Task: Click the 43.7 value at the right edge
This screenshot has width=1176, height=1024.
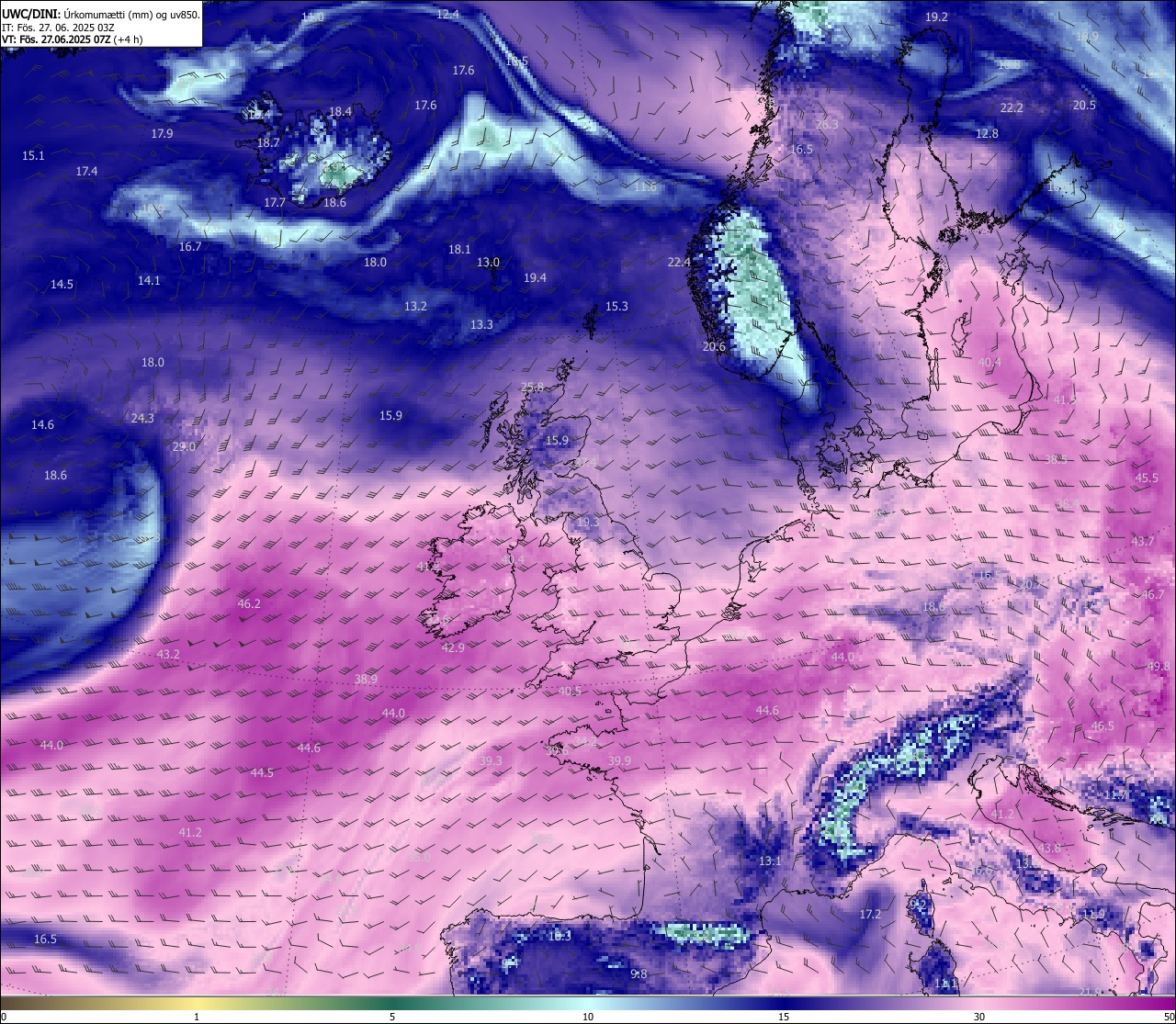Action: (x=1143, y=541)
